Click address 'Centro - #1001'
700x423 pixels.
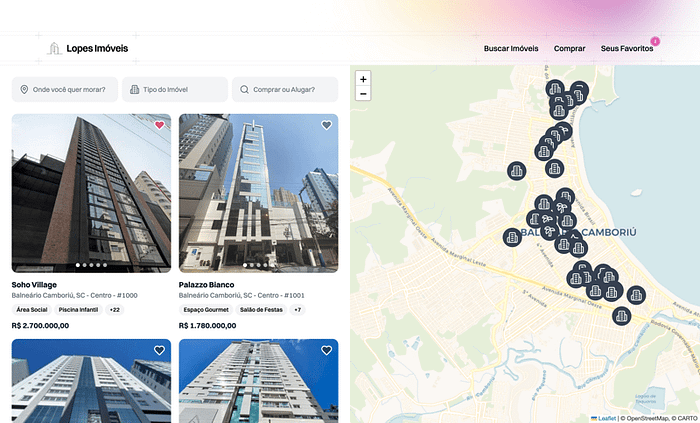(280, 295)
